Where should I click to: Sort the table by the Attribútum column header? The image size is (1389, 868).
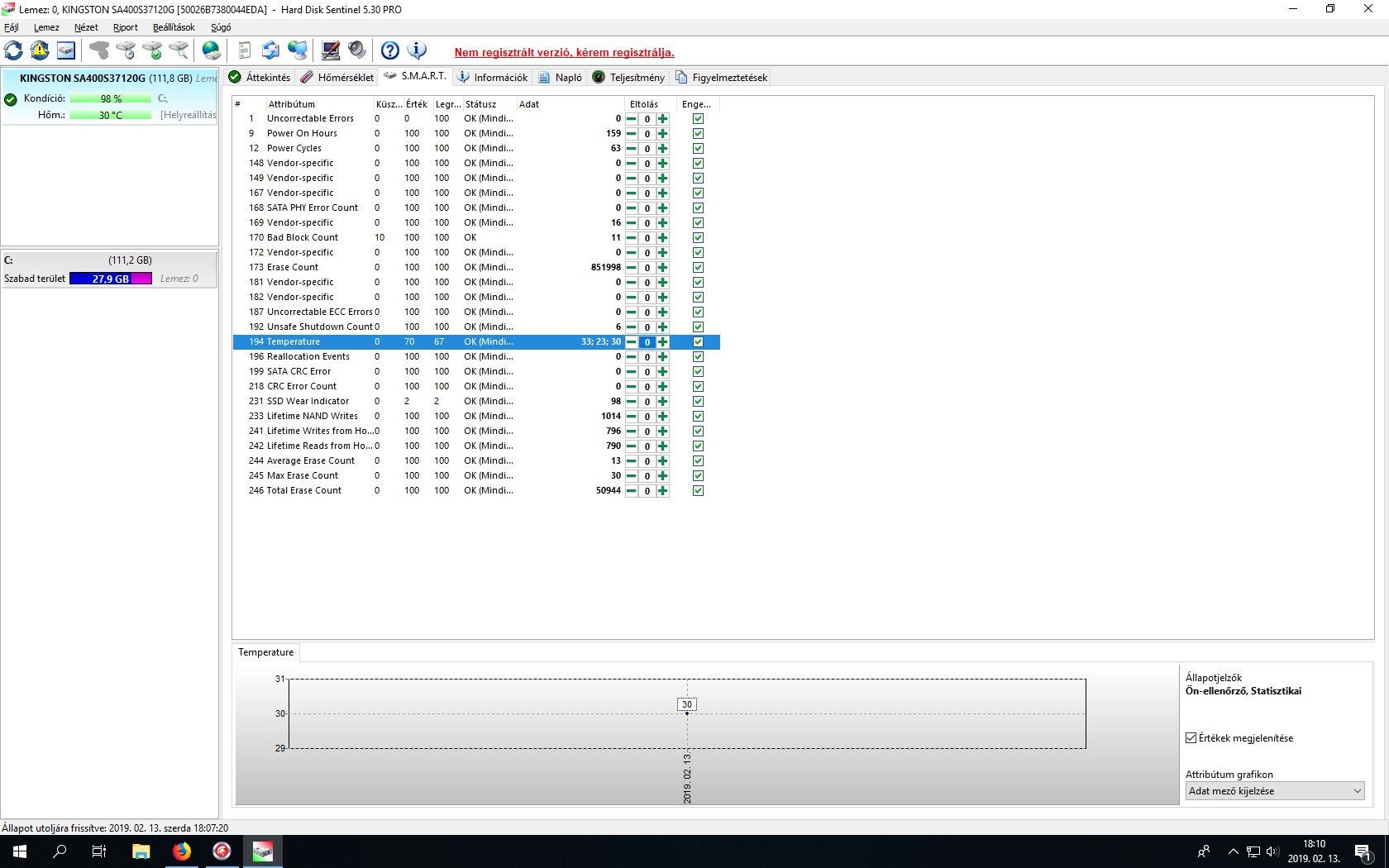coord(318,104)
